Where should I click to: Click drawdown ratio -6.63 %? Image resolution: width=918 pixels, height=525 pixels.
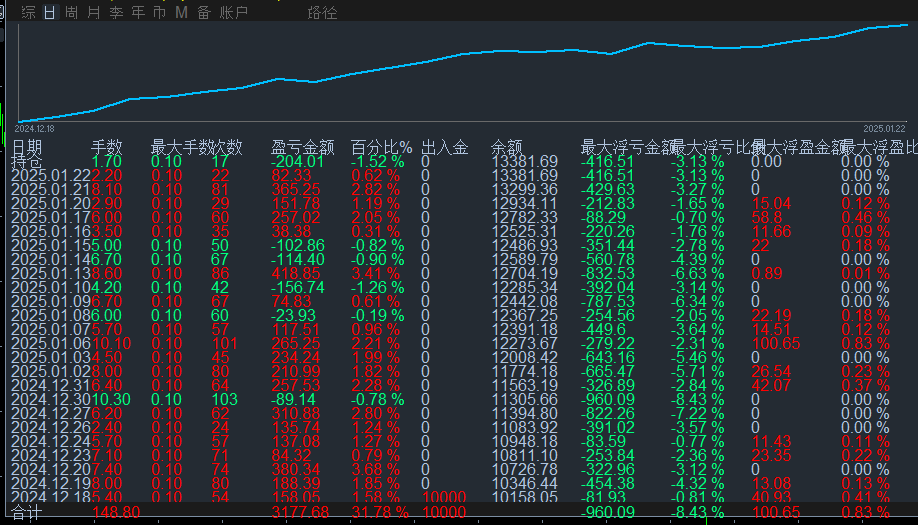coord(698,273)
